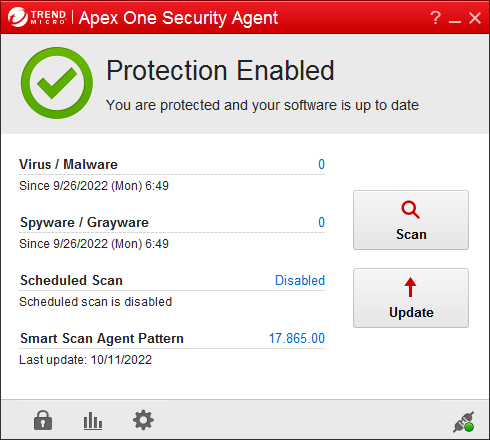Click the connection plug status icon

[x=464, y=422]
